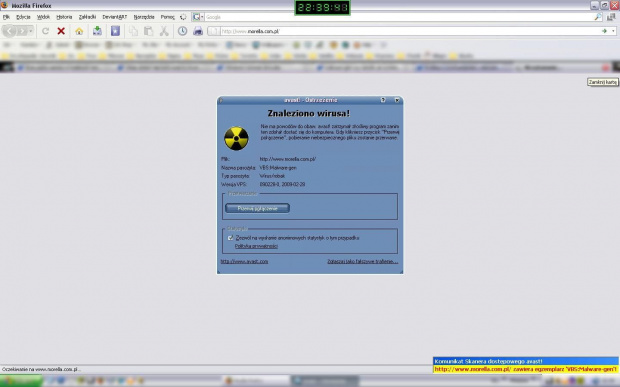
Task: Go forward with the Forward arrow
Action: pyautogui.click(x=22, y=31)
